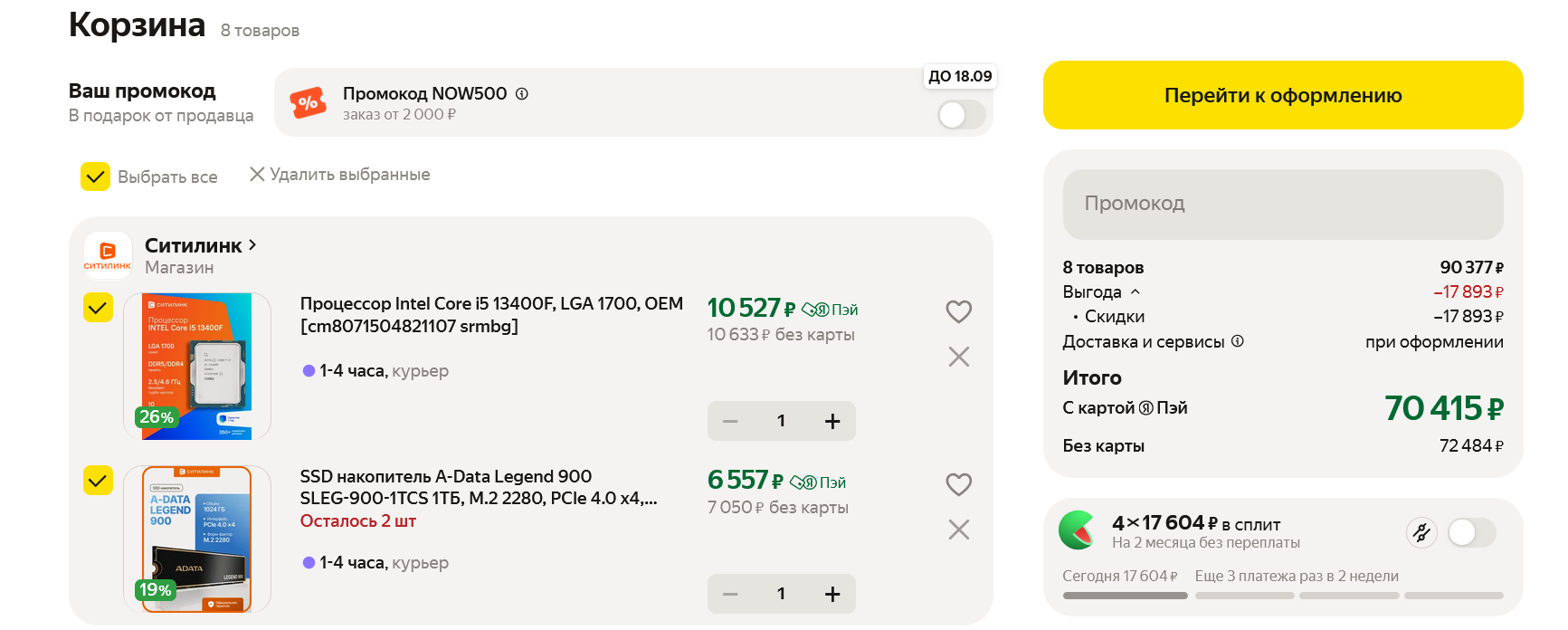Click the Citilink store logo
Screen dimensions: 1568x630
point(108,254)
